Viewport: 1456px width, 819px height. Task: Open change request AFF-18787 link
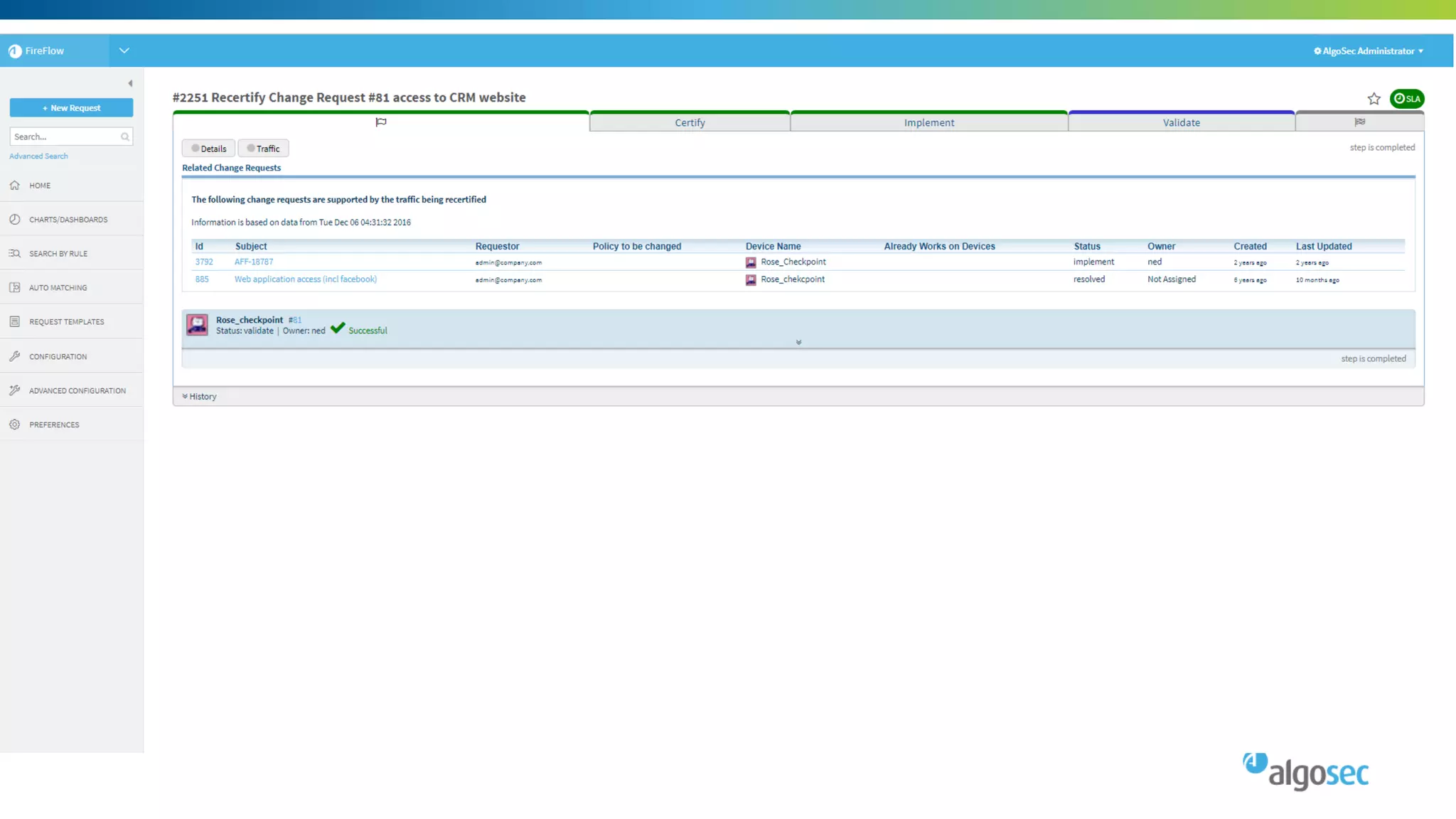(x=254, y=262)
